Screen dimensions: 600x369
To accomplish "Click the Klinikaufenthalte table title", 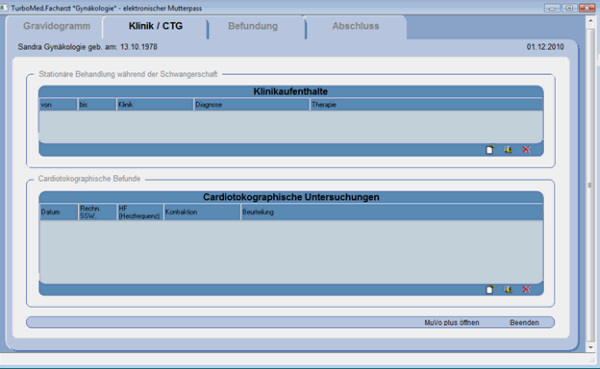I will 290,91.
